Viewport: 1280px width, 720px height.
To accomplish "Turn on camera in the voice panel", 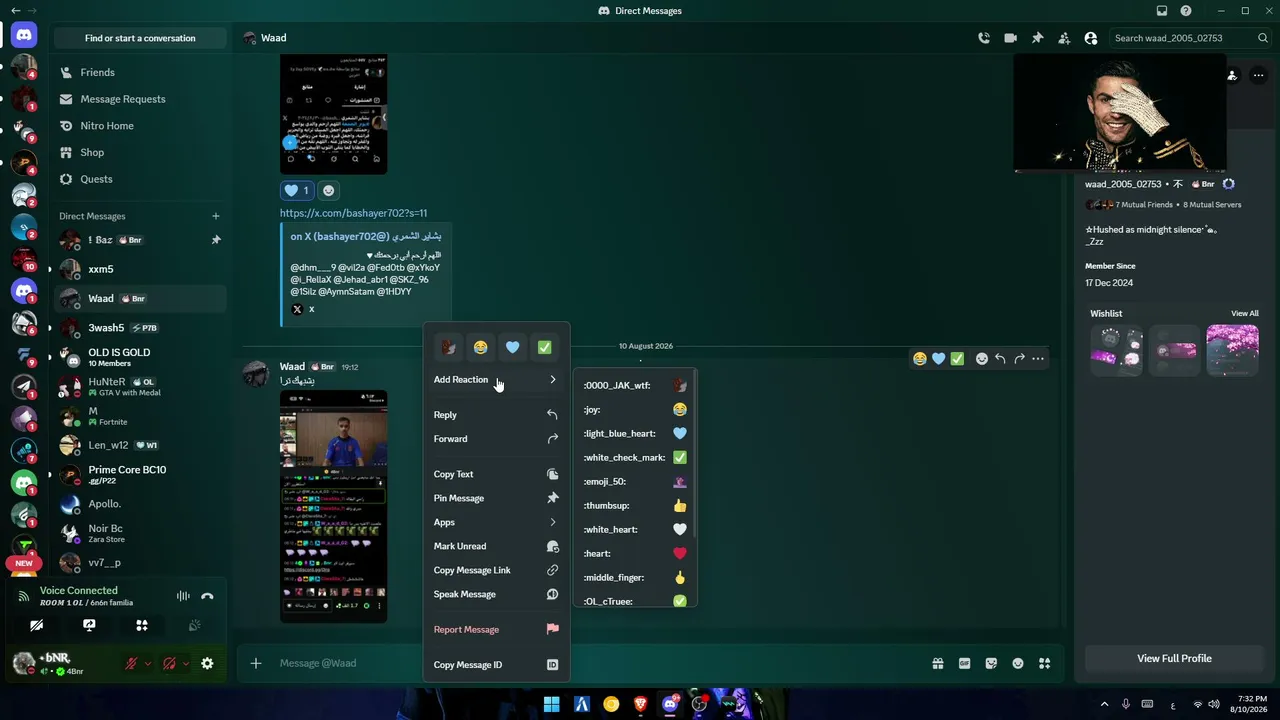I will point(37,625).
